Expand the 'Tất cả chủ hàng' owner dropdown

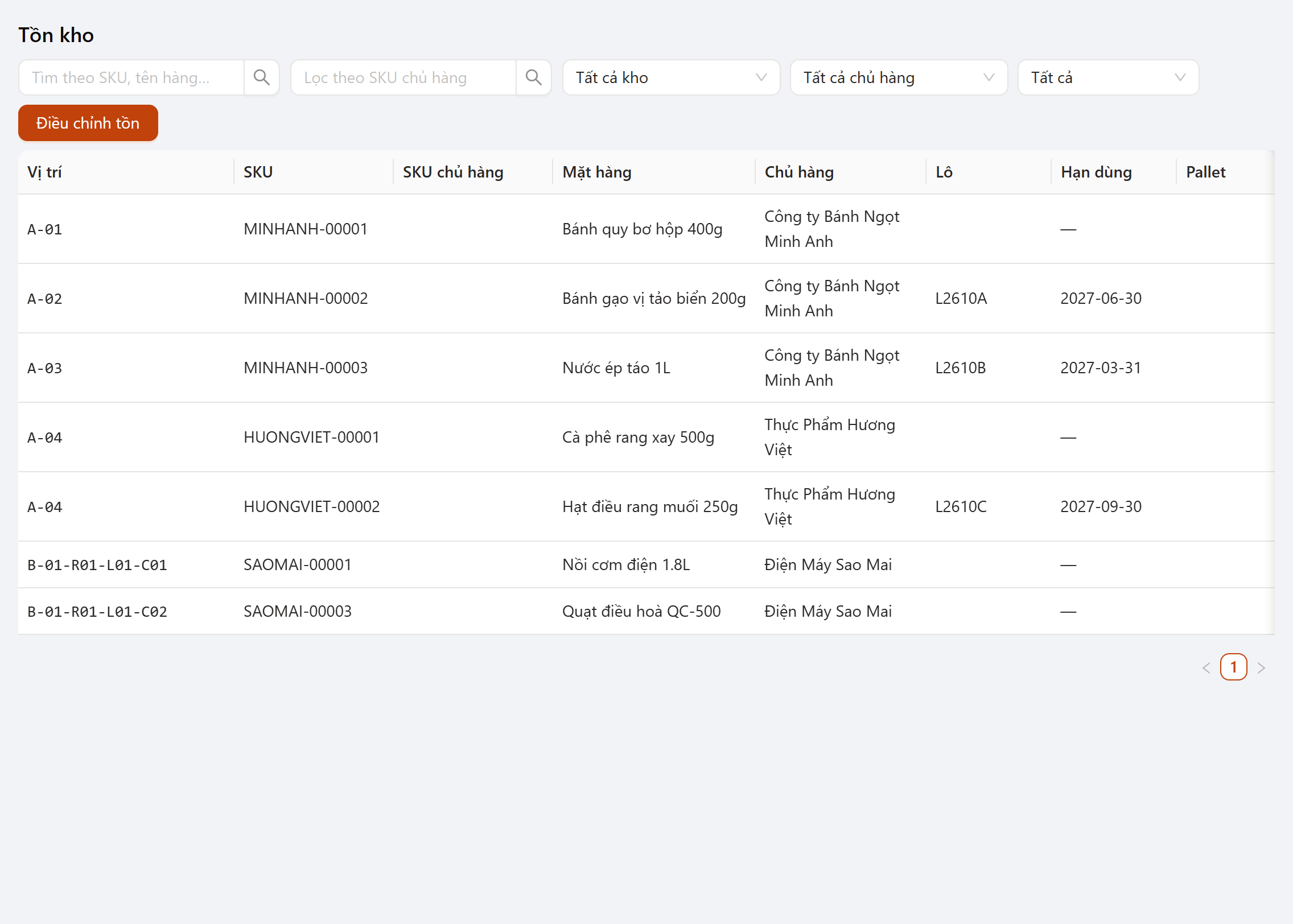(899, 77)
